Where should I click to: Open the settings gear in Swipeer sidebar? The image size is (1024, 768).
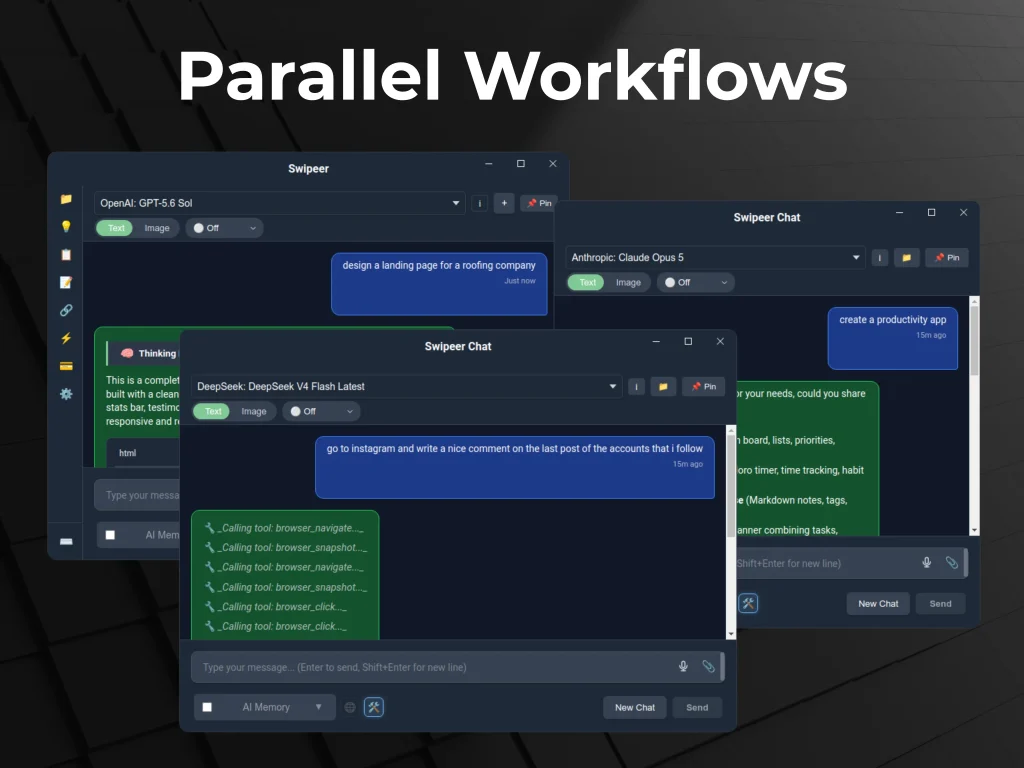pos(66,394)
